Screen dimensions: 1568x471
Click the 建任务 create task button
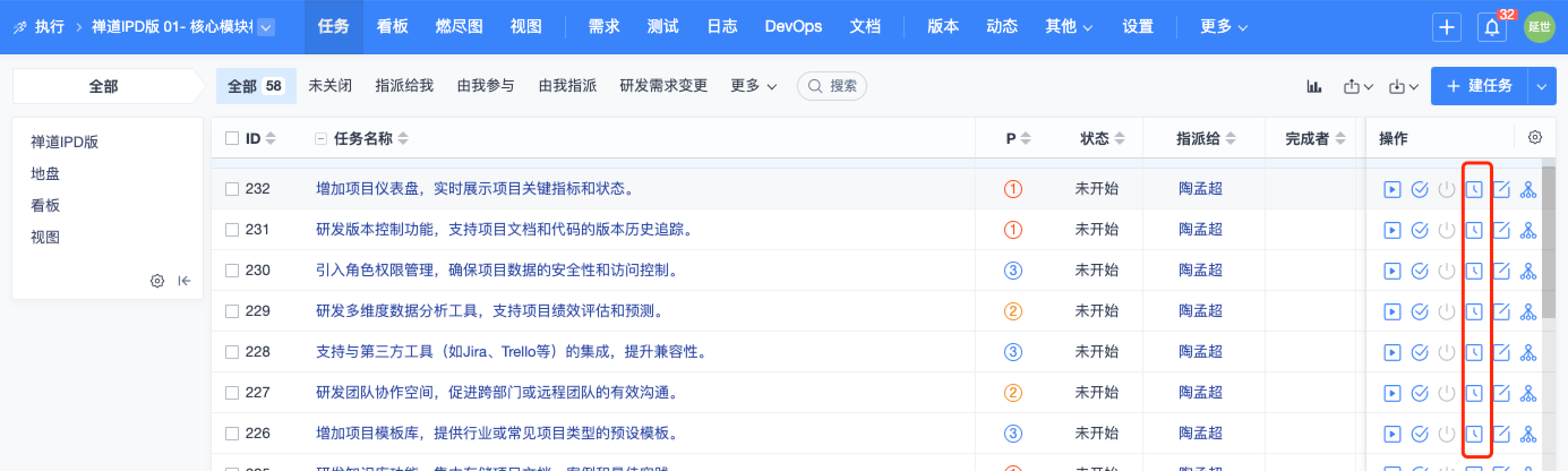[x=1480, y=87]
